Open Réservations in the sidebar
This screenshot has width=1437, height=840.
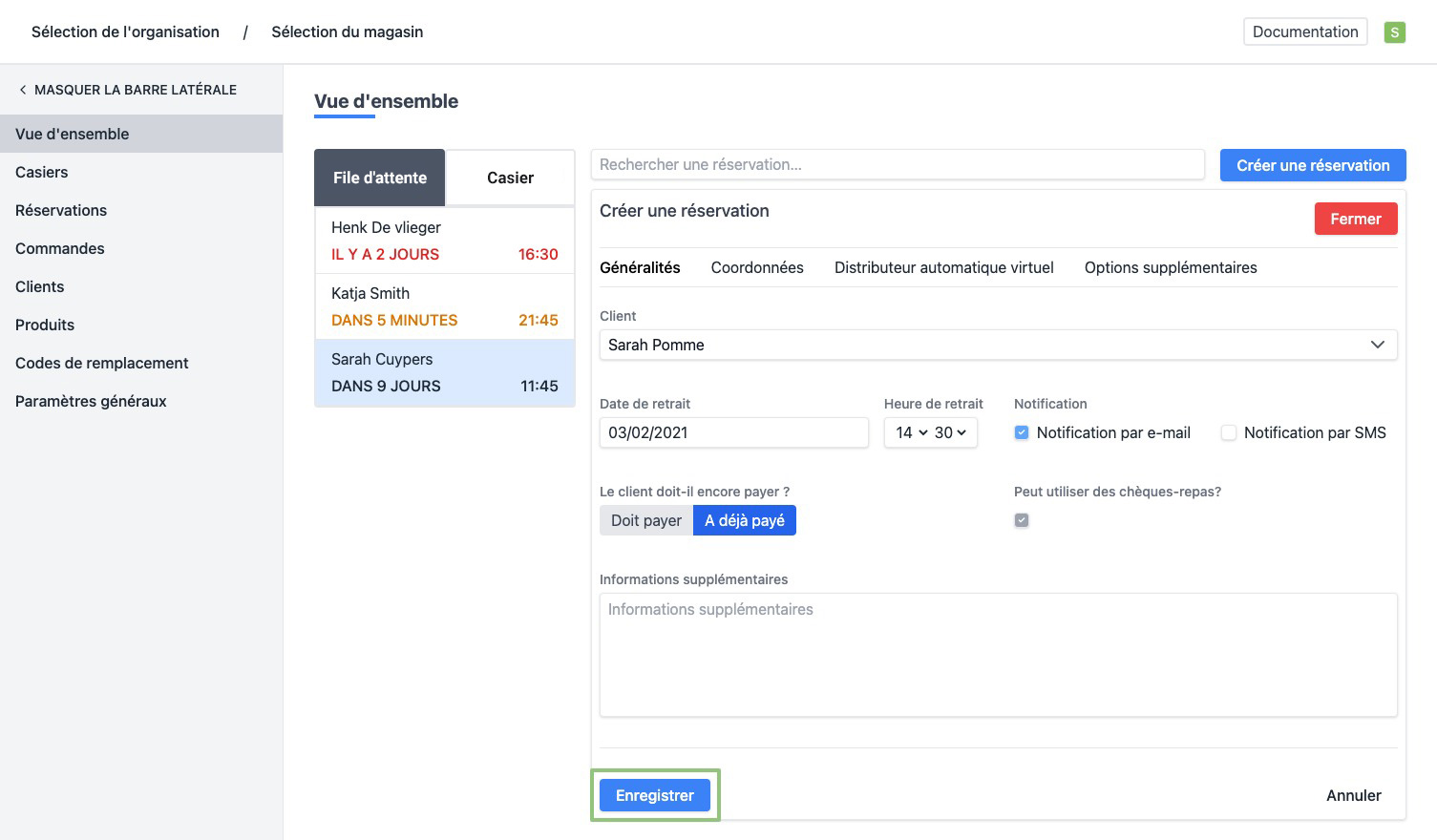click(x=61, y=210)
